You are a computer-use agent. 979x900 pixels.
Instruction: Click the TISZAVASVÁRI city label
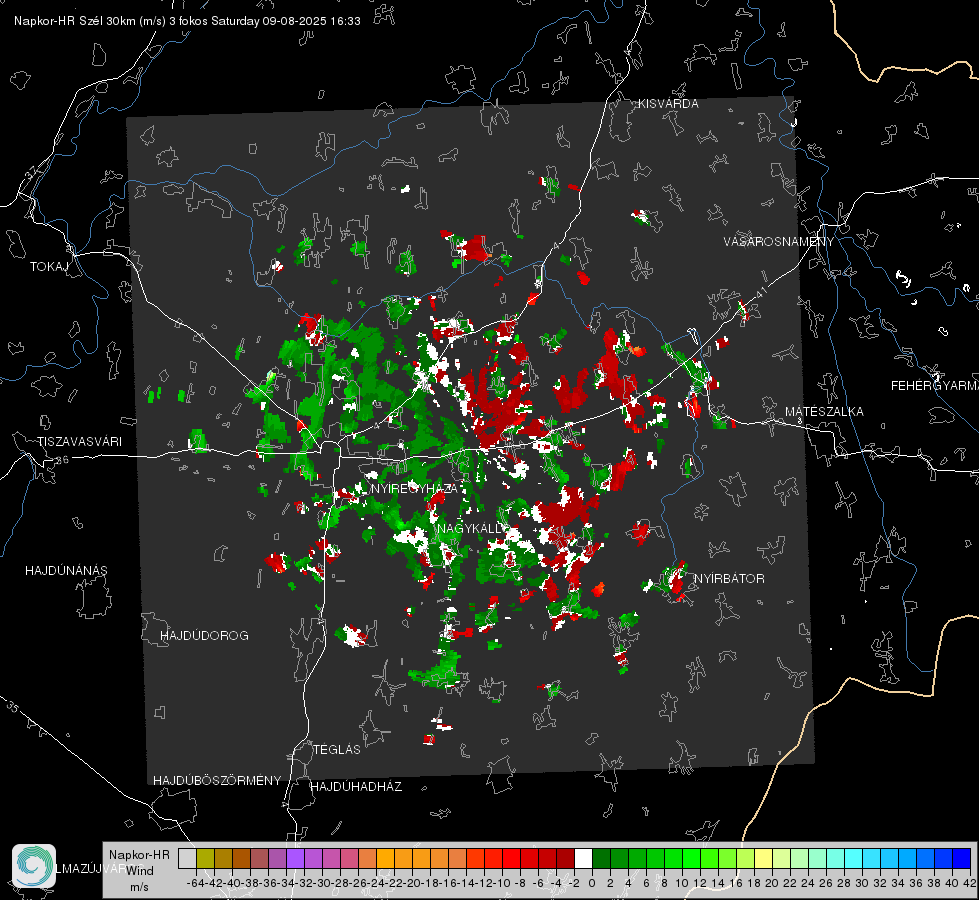(79, 442)
